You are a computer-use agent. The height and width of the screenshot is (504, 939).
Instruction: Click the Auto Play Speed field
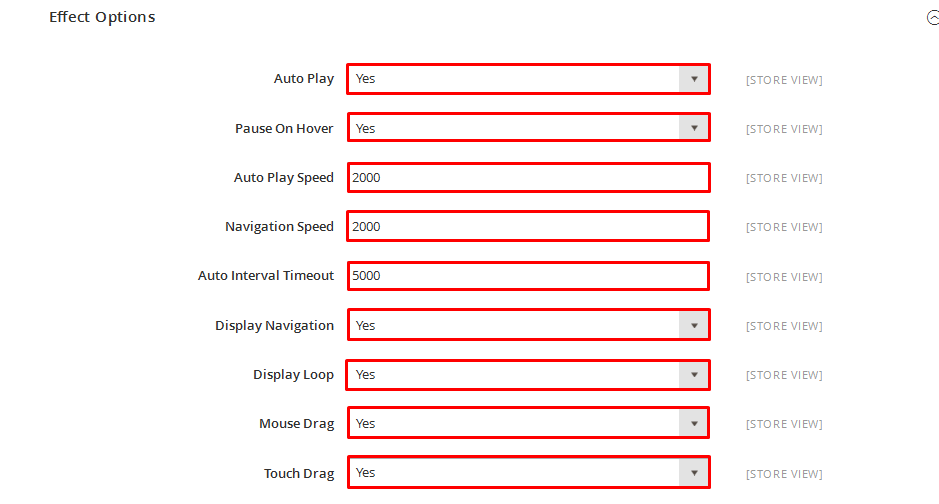[x=528, y=177]
